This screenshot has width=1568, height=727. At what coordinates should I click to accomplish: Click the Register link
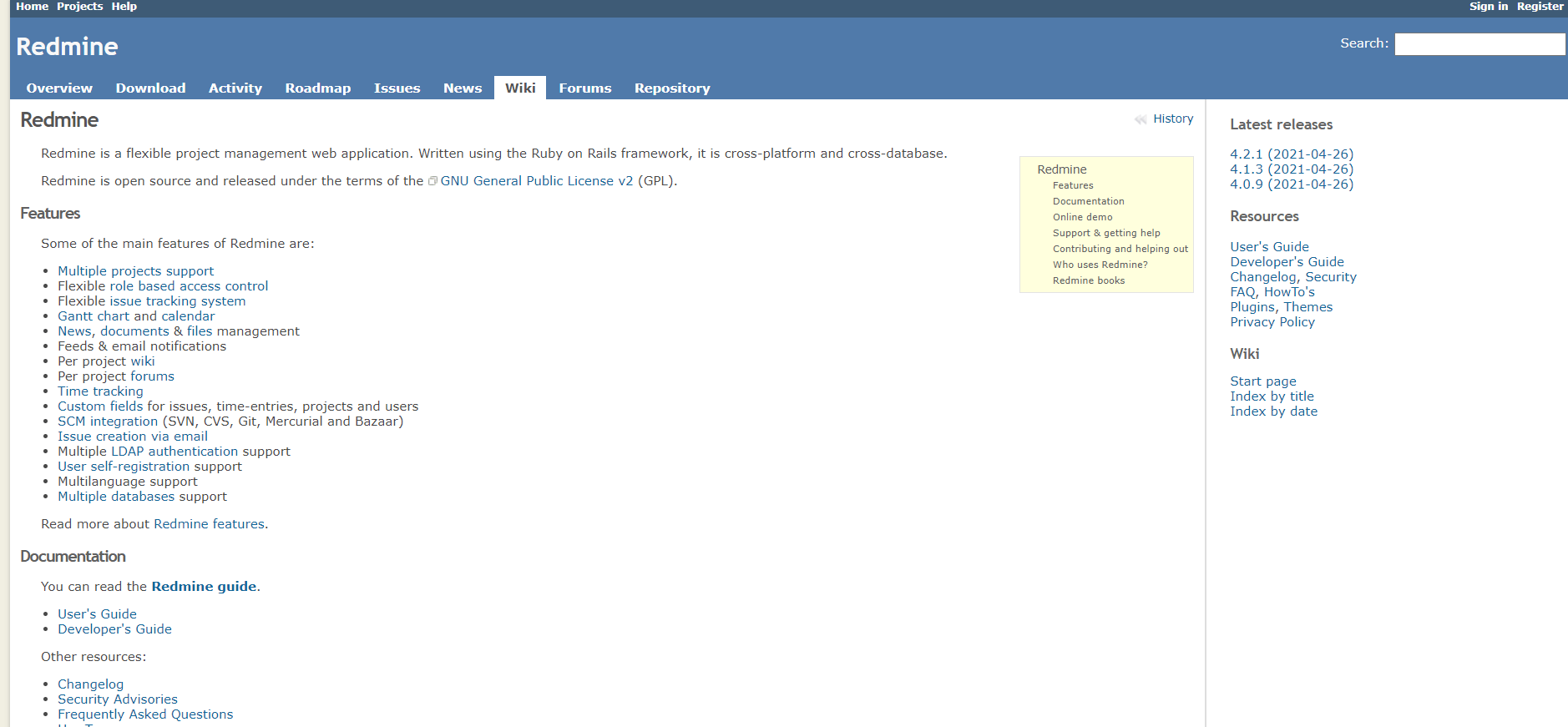click(1540, 7)
